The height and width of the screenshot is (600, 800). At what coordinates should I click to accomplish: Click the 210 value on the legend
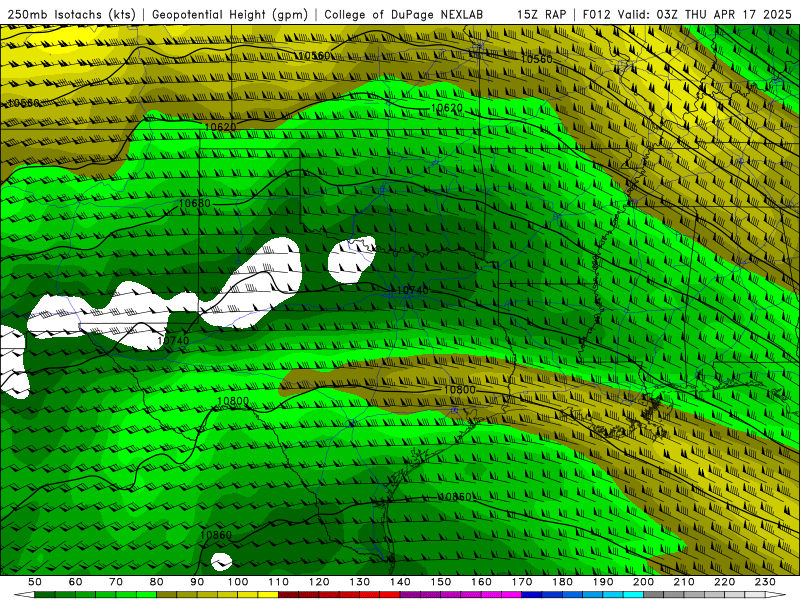click(685, 582)
